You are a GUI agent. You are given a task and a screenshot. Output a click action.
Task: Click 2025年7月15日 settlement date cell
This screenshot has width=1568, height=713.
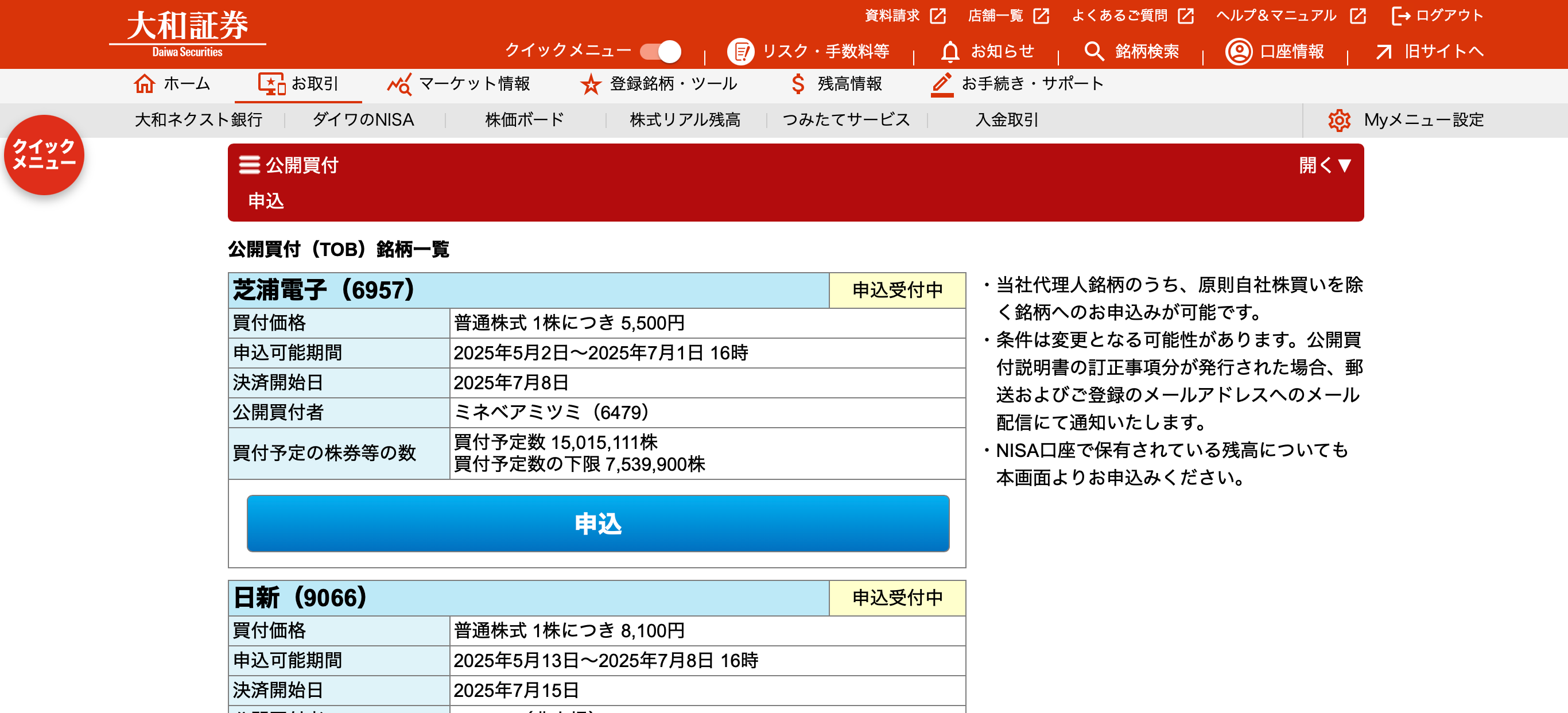707,691
